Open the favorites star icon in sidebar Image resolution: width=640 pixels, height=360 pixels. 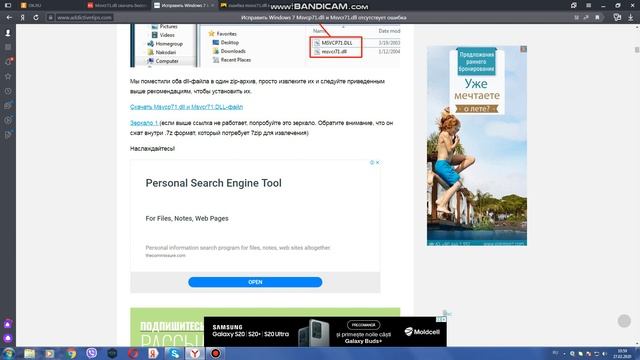tap(8, 76)
